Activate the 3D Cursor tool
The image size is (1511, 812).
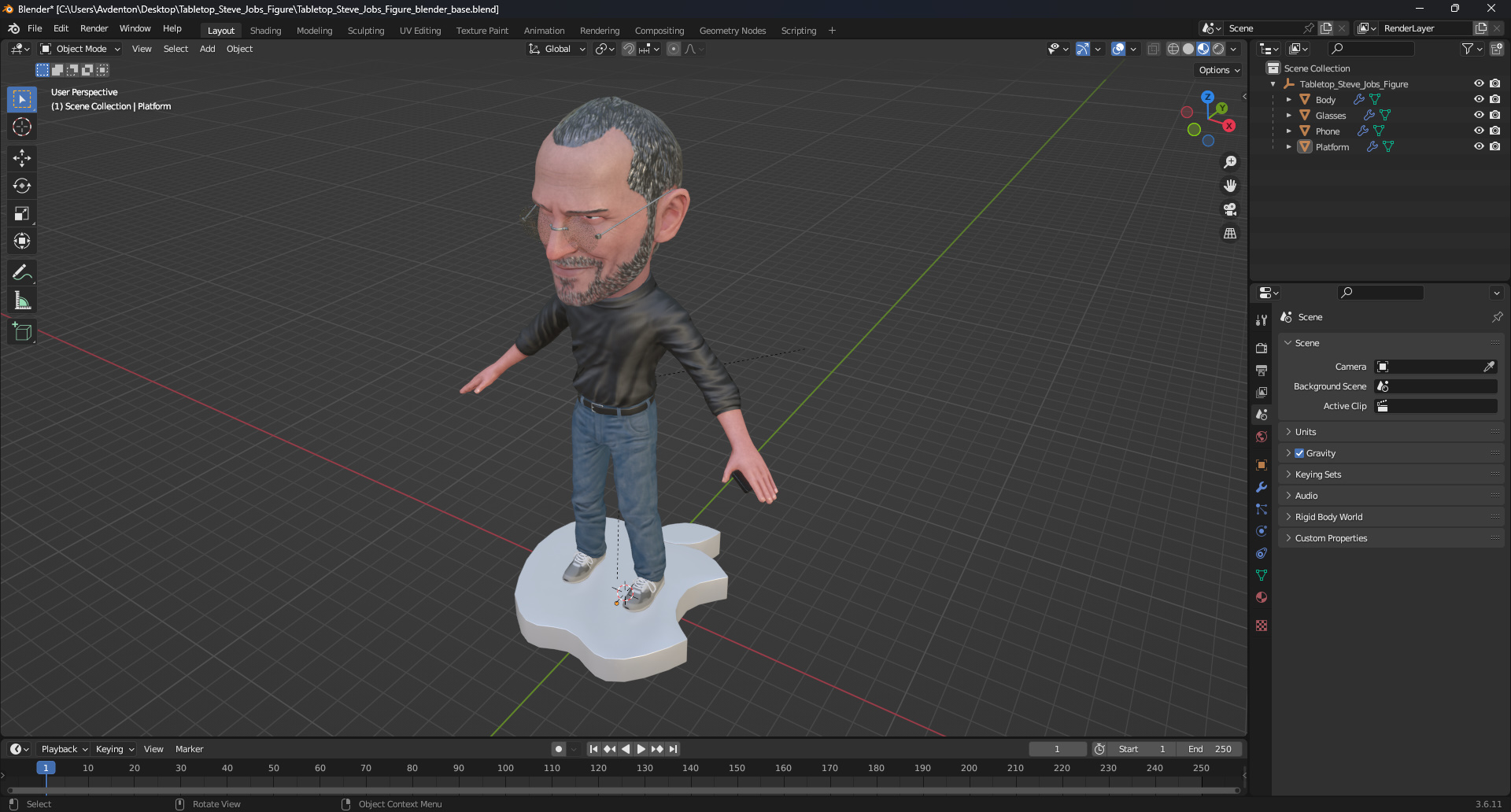pyautogui.click(x=22, y=127)
